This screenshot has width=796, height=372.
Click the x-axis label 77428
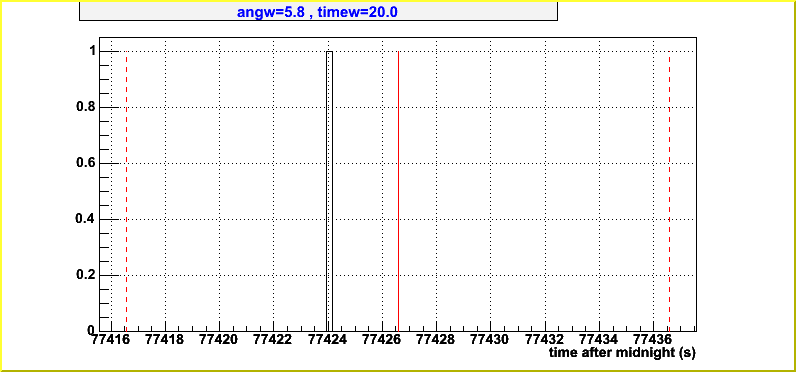437,339
